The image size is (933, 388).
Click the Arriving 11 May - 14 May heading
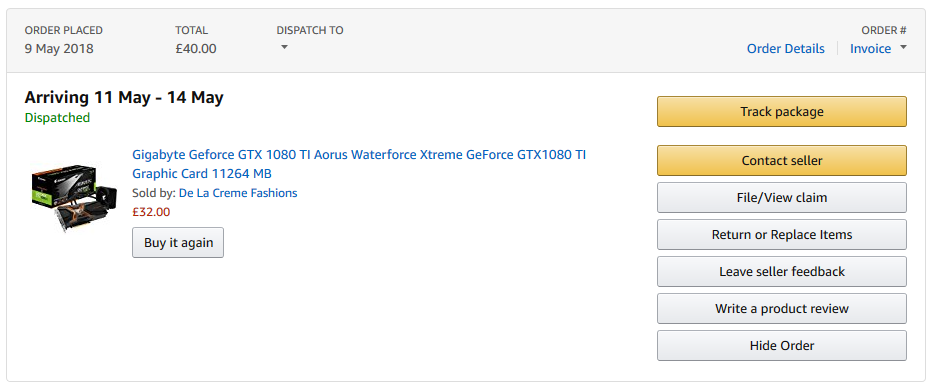pyautogui.click(x=124, y=97)
